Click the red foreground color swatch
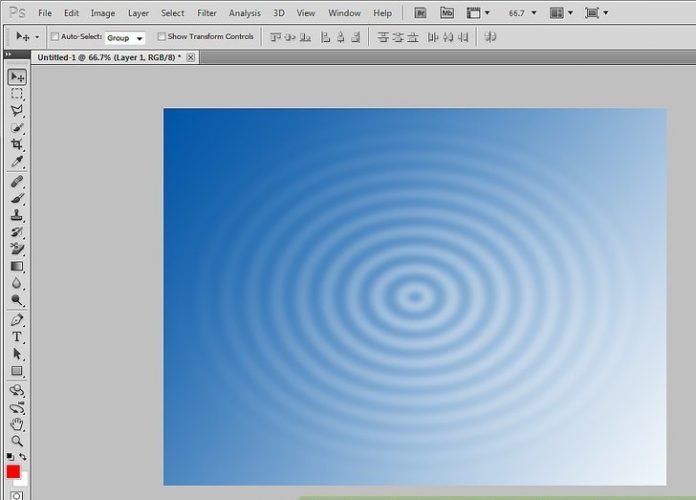The height and width of the screenshot is (500, 696). click(x=13, y=472)
